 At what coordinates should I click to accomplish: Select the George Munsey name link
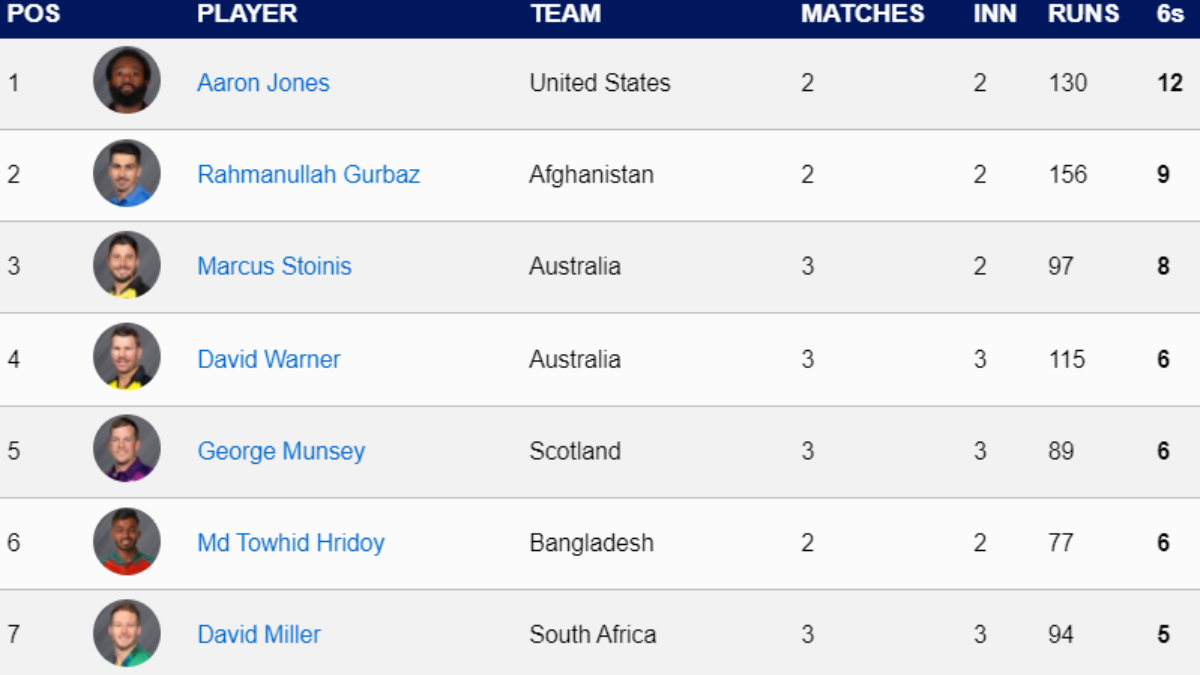(x=281, y=451)
